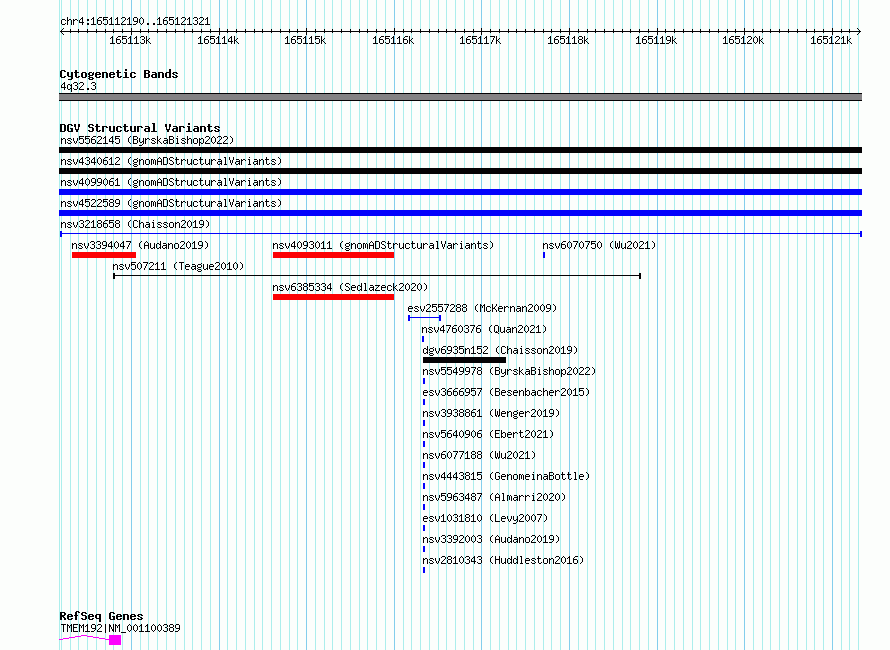The height and width of the screenshot is (650, 890).
Task: Open the nsv5963487 (Almarri2020) label
Action: tap(494, 497)
